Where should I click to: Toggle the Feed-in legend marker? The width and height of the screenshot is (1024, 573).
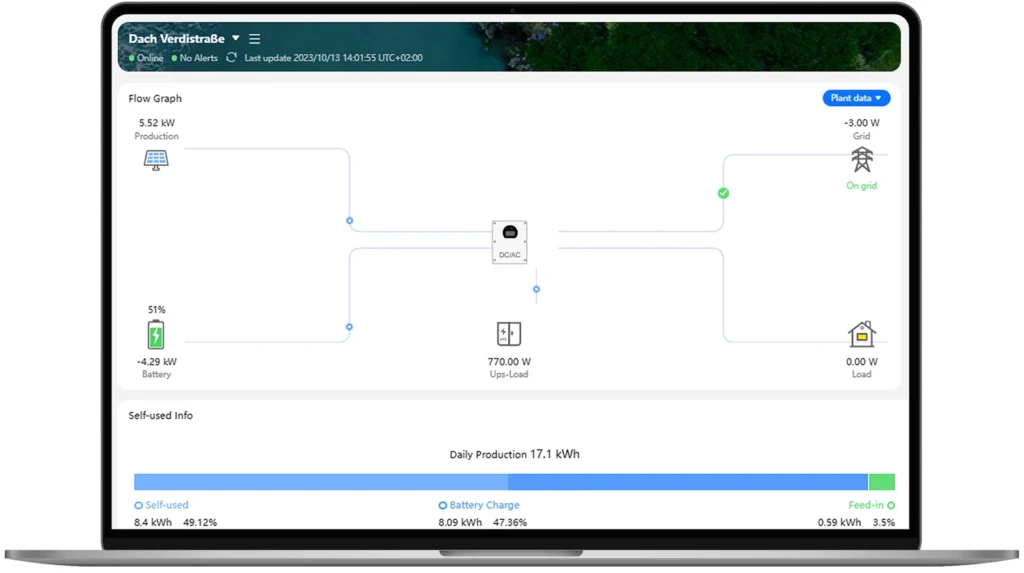point(891,506)
